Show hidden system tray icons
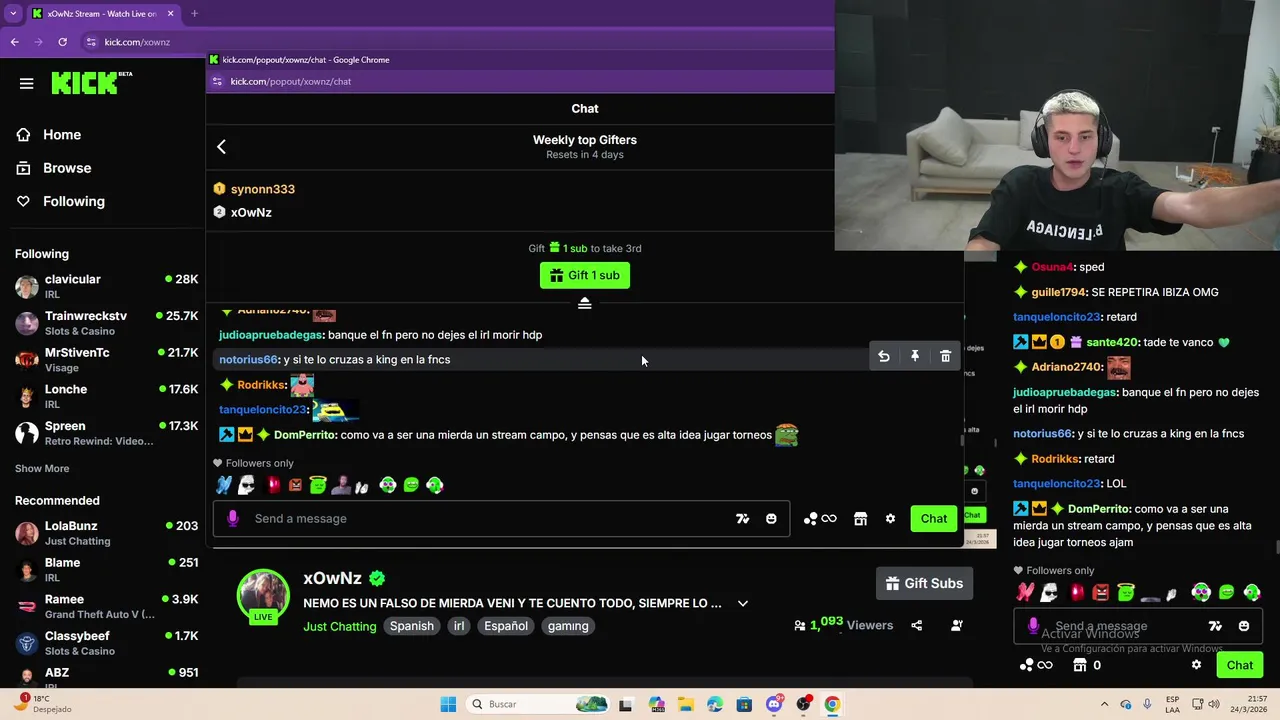 [1104, 704]
